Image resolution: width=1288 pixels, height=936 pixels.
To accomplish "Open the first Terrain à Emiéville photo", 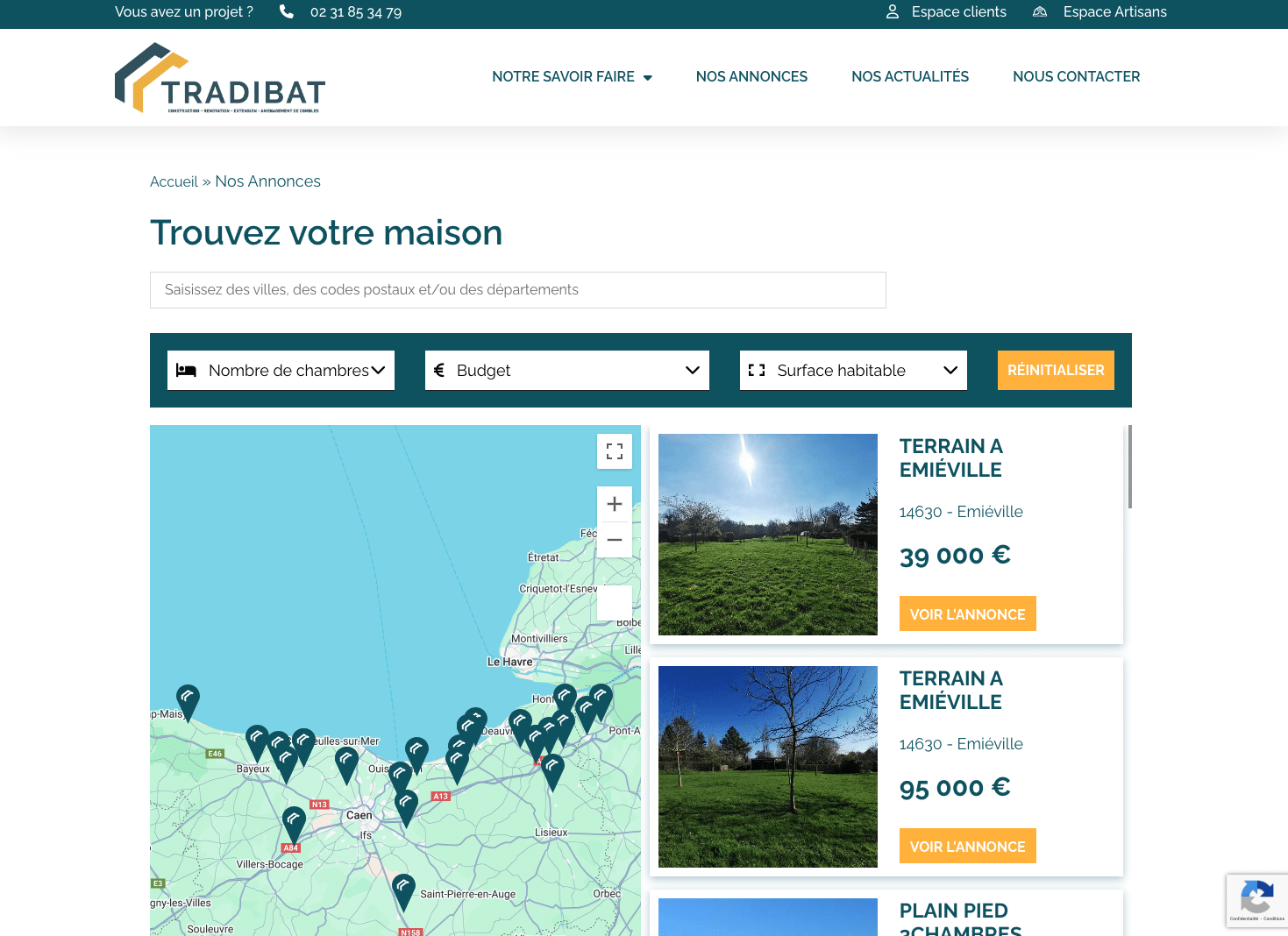I will (768, 535).
